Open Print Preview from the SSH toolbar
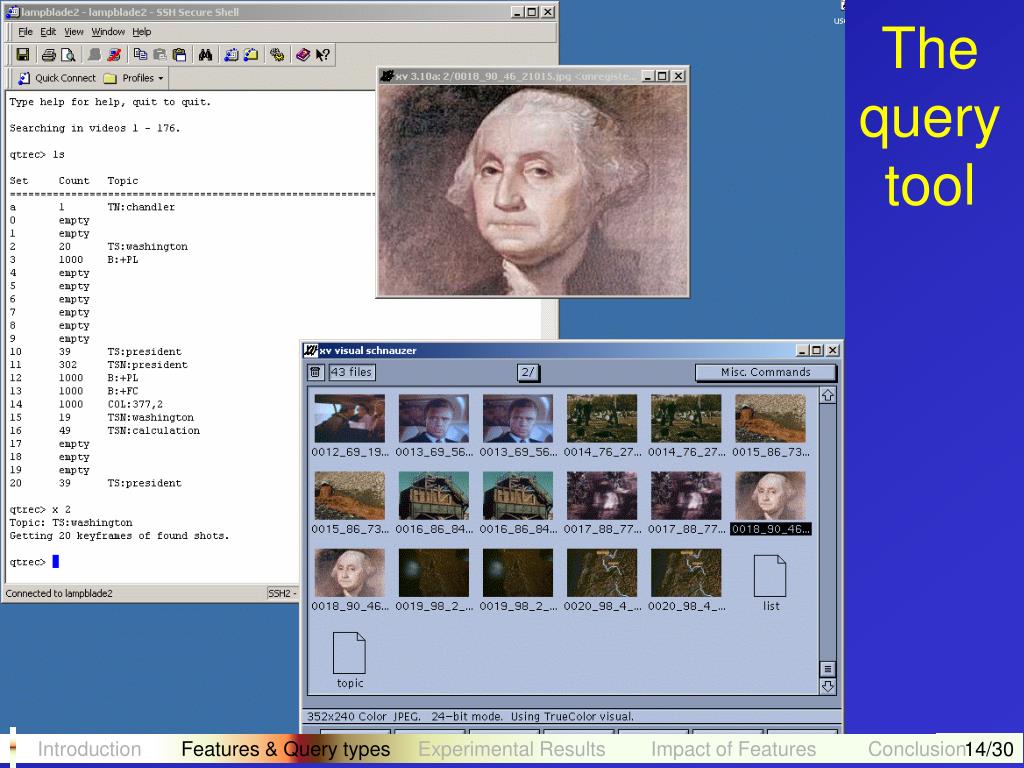 pyautogui.click(x=67, y=55)
